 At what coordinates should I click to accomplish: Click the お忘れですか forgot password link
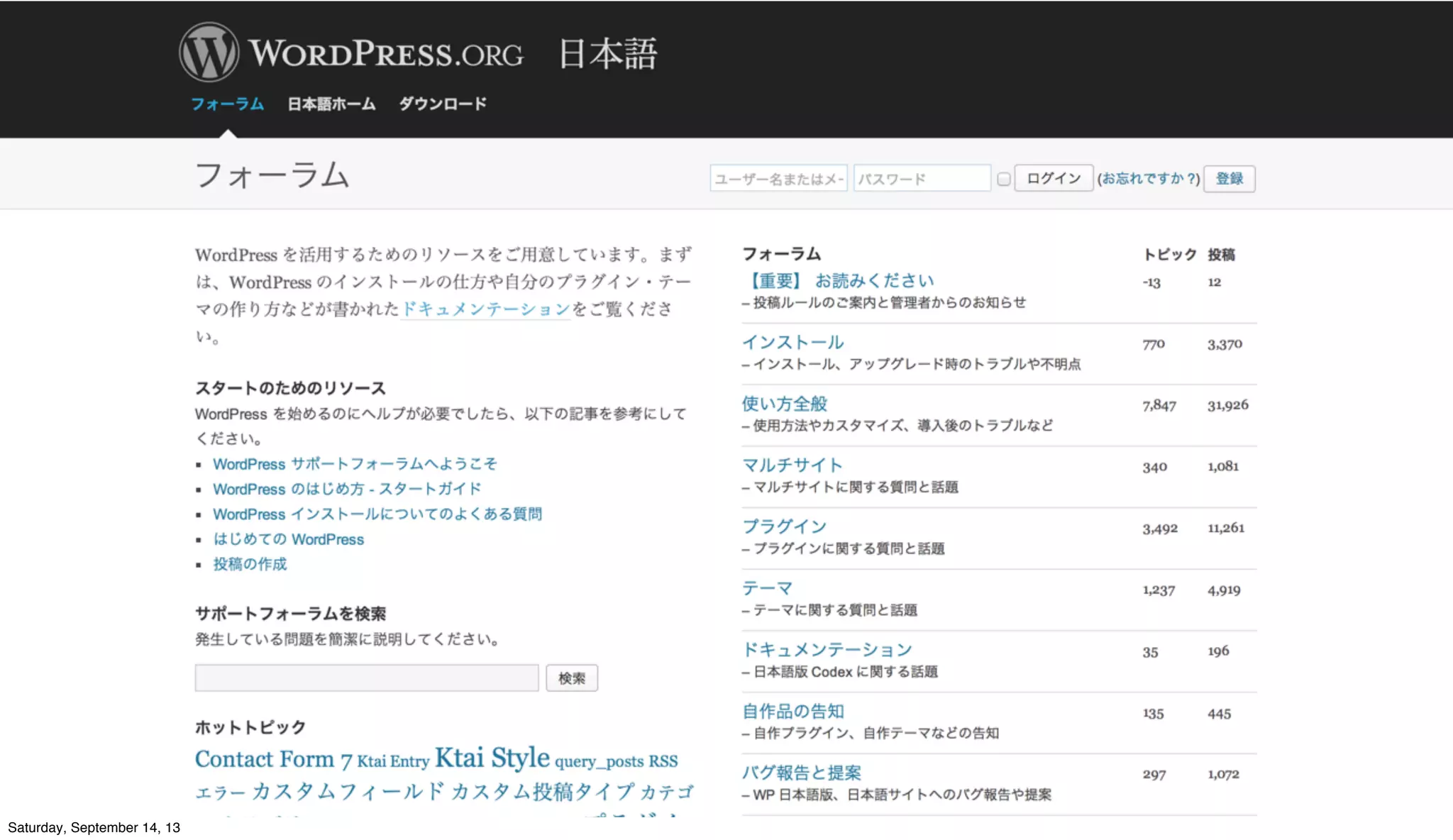point(1148,179)
